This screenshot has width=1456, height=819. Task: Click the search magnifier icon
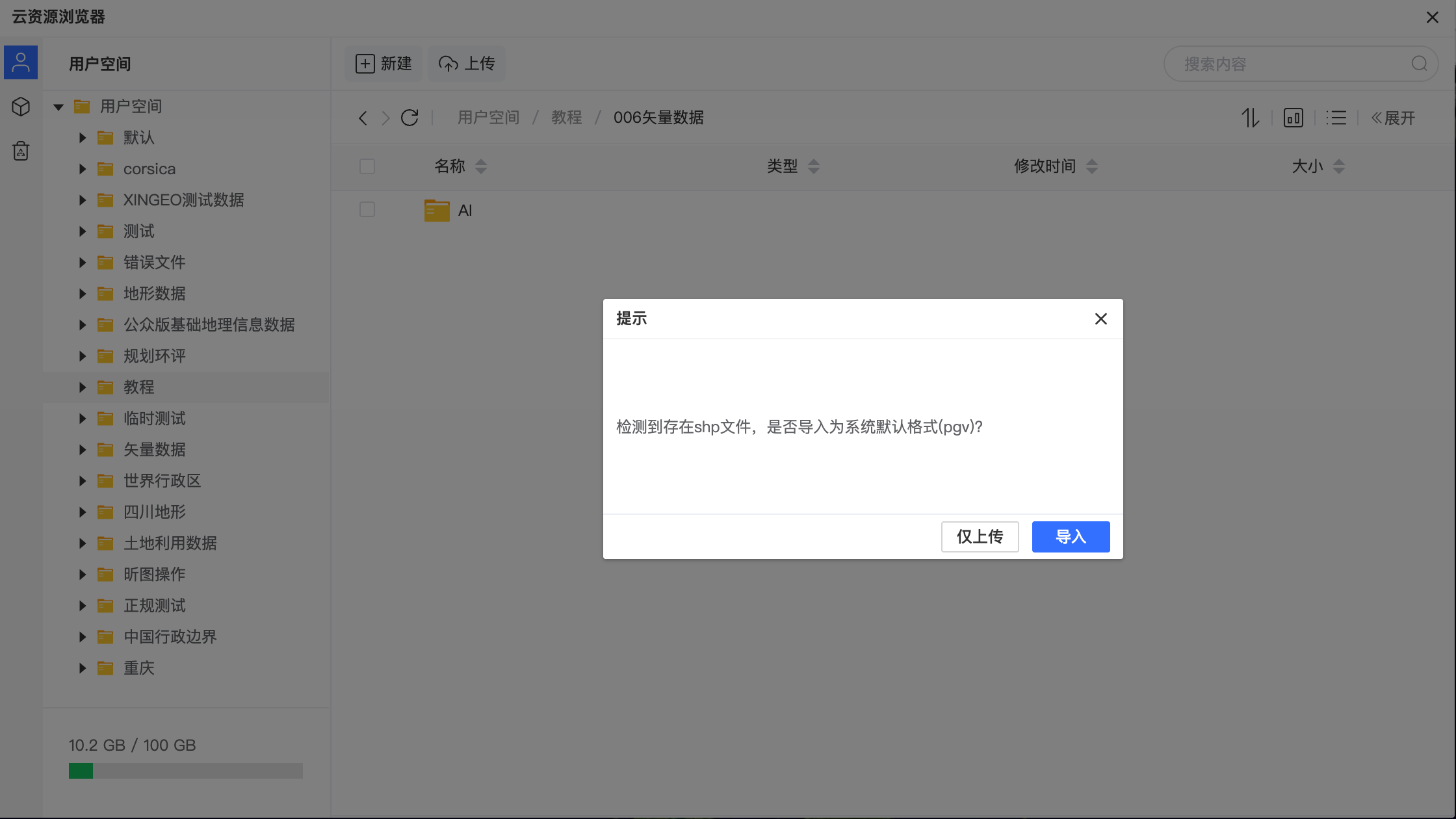[x=1419, y=64]
